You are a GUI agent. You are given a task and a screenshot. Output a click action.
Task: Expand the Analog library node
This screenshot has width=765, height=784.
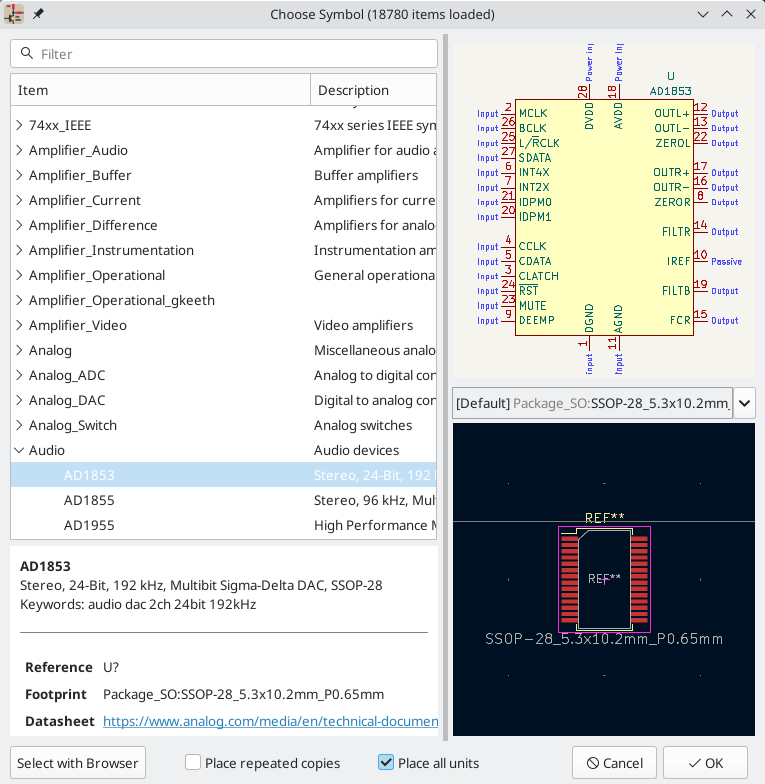pyautogui.click(x=19, y=350)
